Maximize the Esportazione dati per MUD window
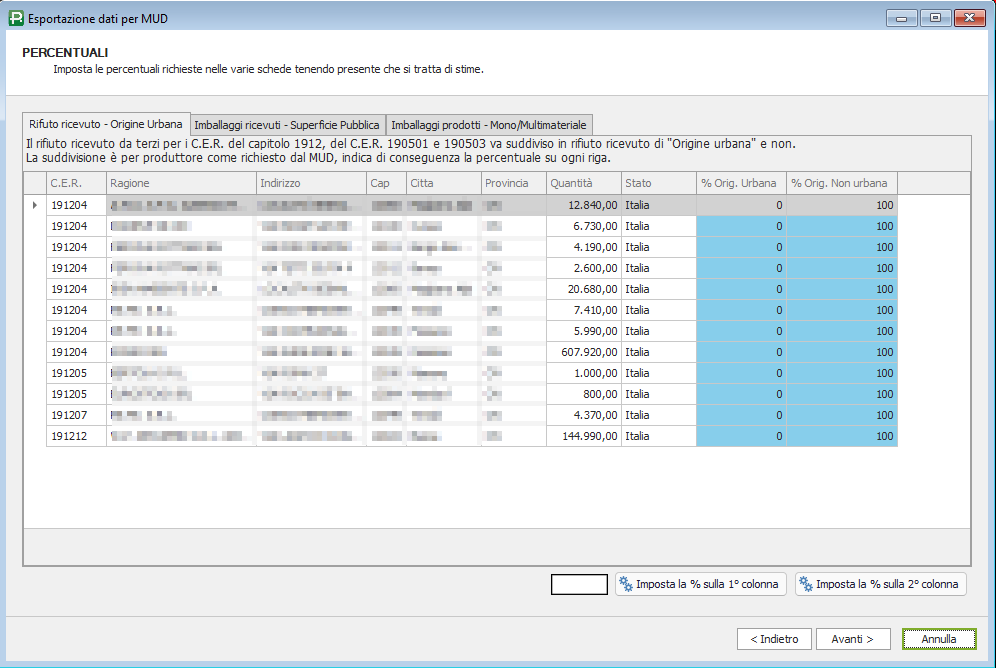Screen dimensions: 996x668 point(935,17)
